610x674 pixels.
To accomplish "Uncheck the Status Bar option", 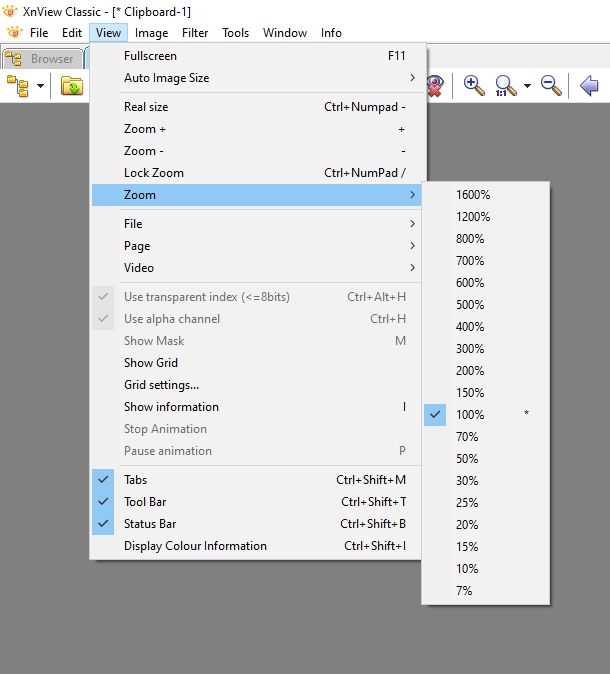I will tap(257, 524).
